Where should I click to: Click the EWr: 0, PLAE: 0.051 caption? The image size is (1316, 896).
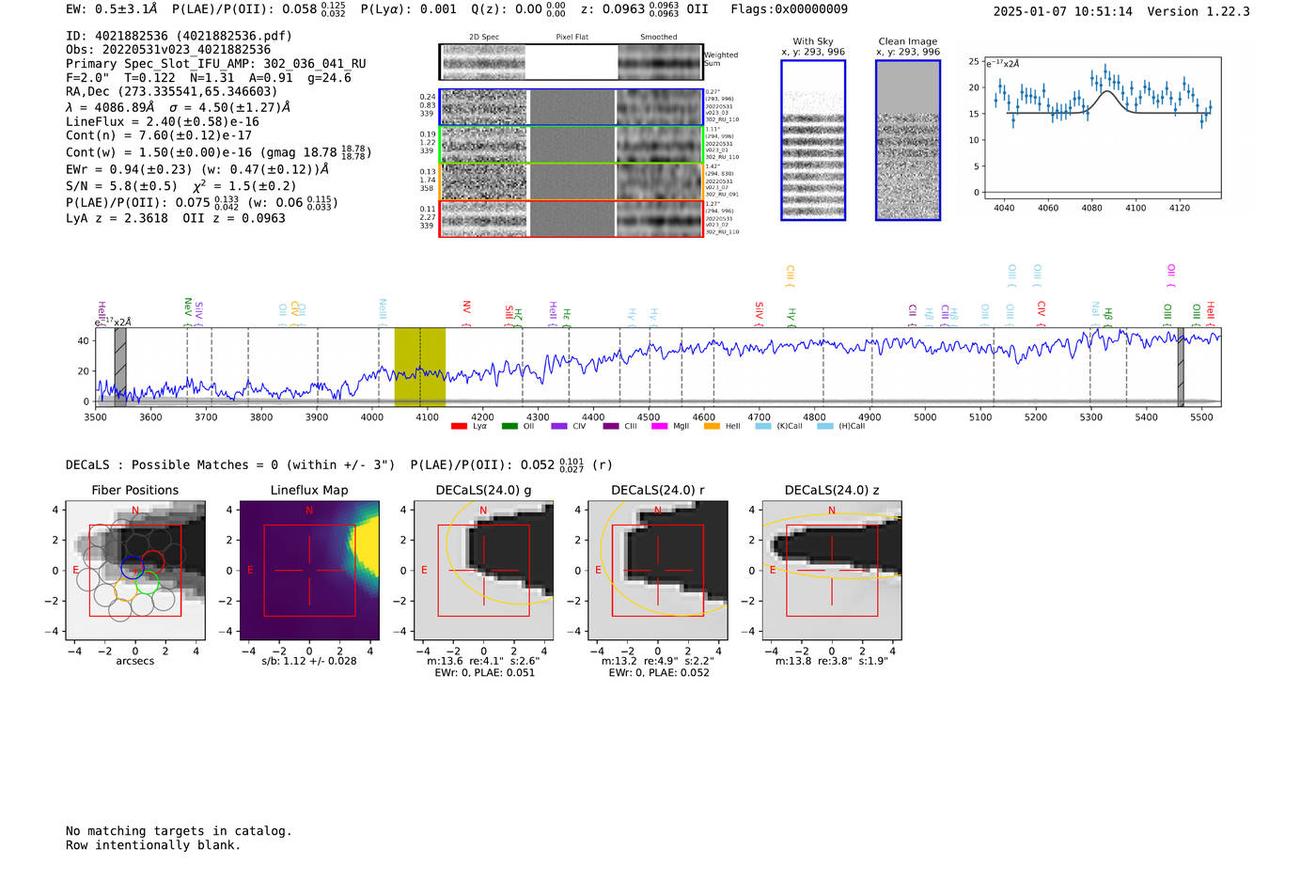coord(484,672)
